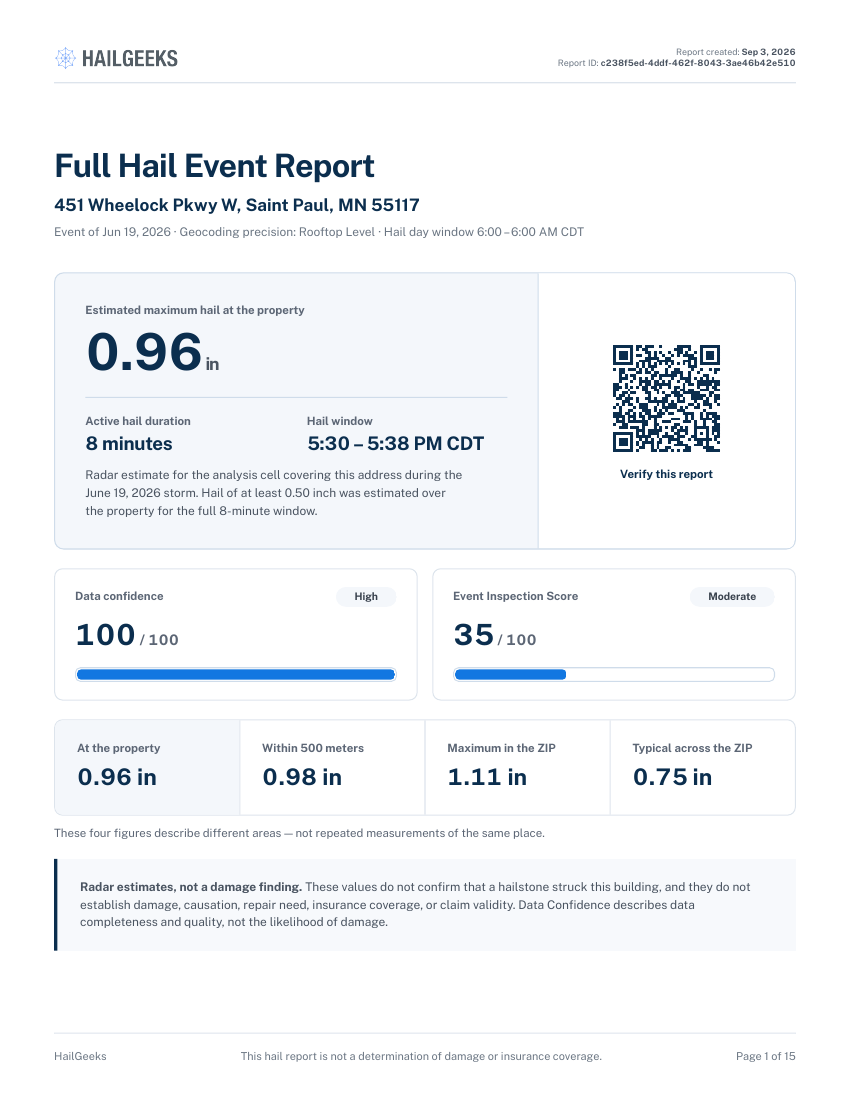The height and width of the screenshot is (1100, 850).
Task: Click the 'Radar estimates, not a damage finding.' heading
Action: (x=191, y=887)
